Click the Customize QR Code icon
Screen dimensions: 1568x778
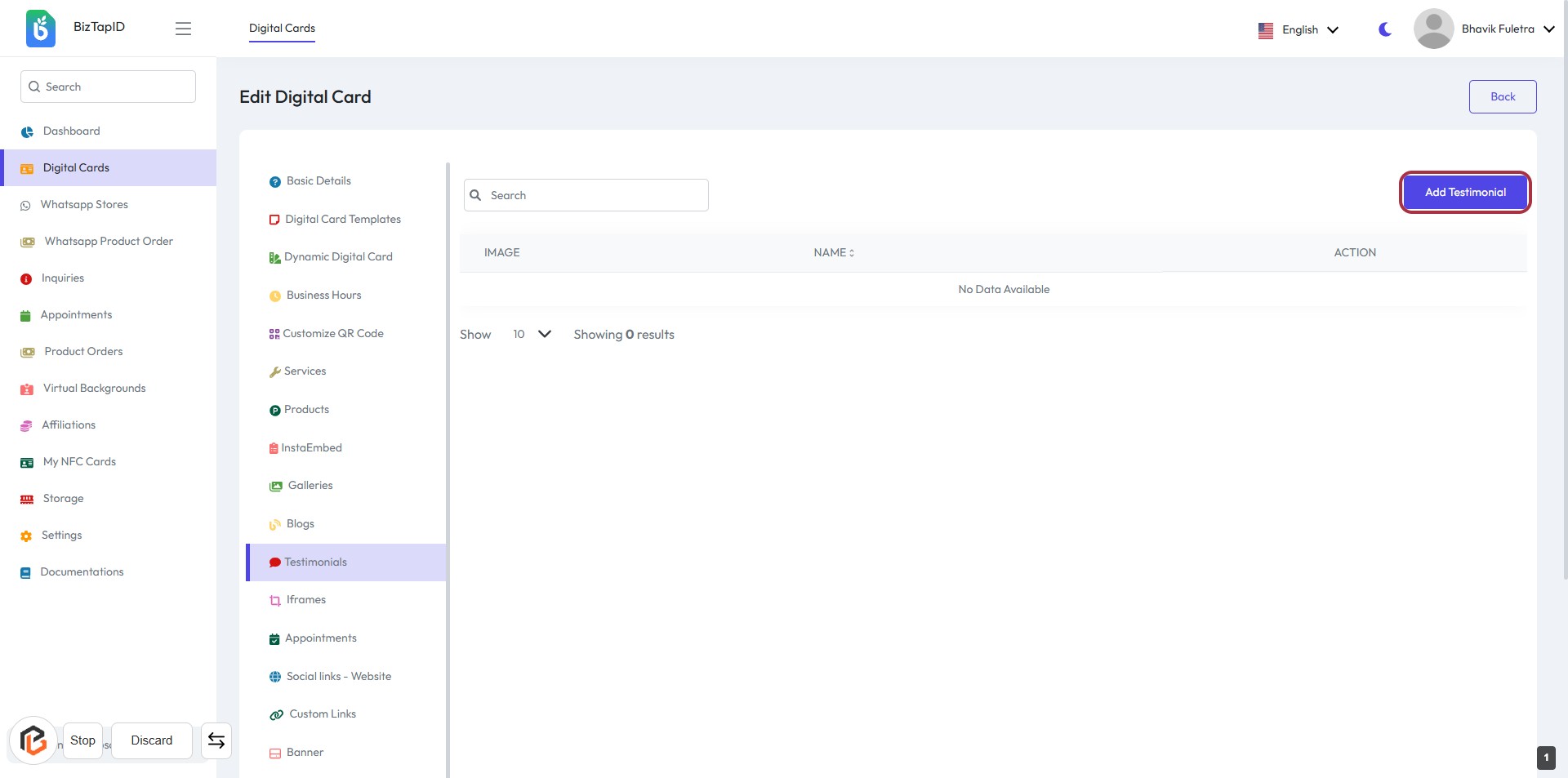pyautogui.click(x=274, y=334)
